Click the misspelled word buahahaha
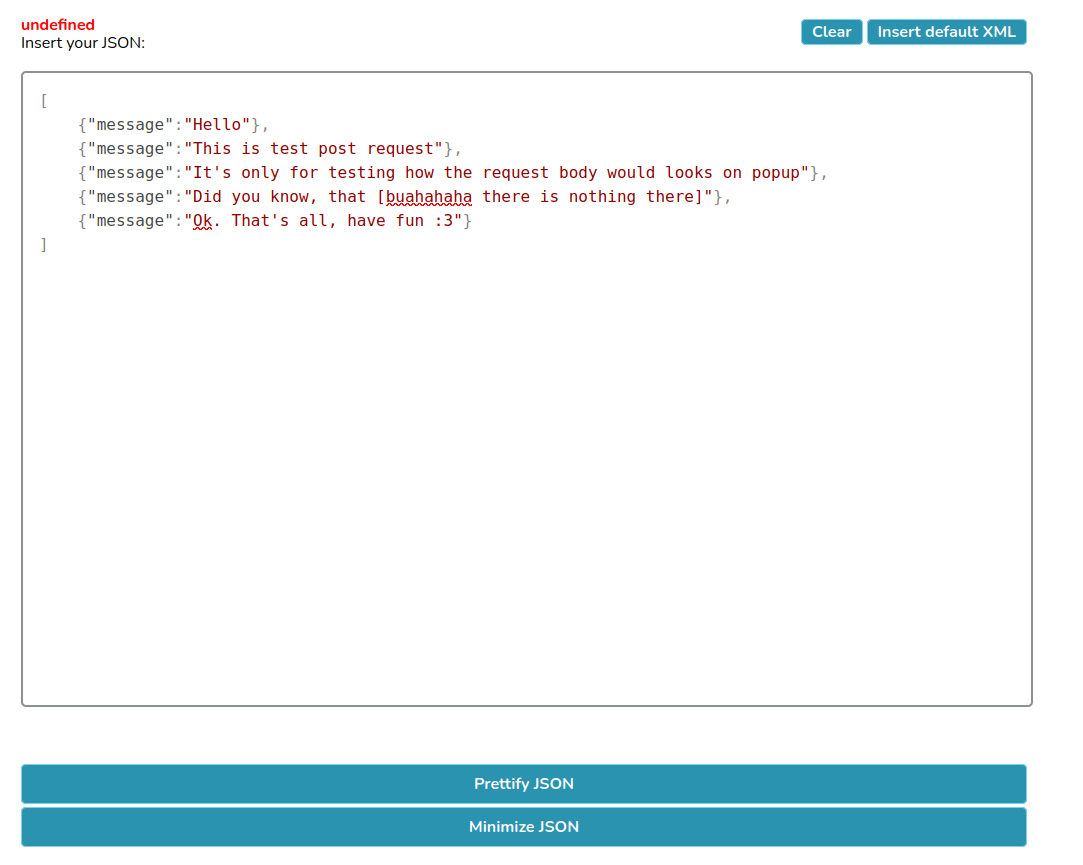 click(429, 197)
